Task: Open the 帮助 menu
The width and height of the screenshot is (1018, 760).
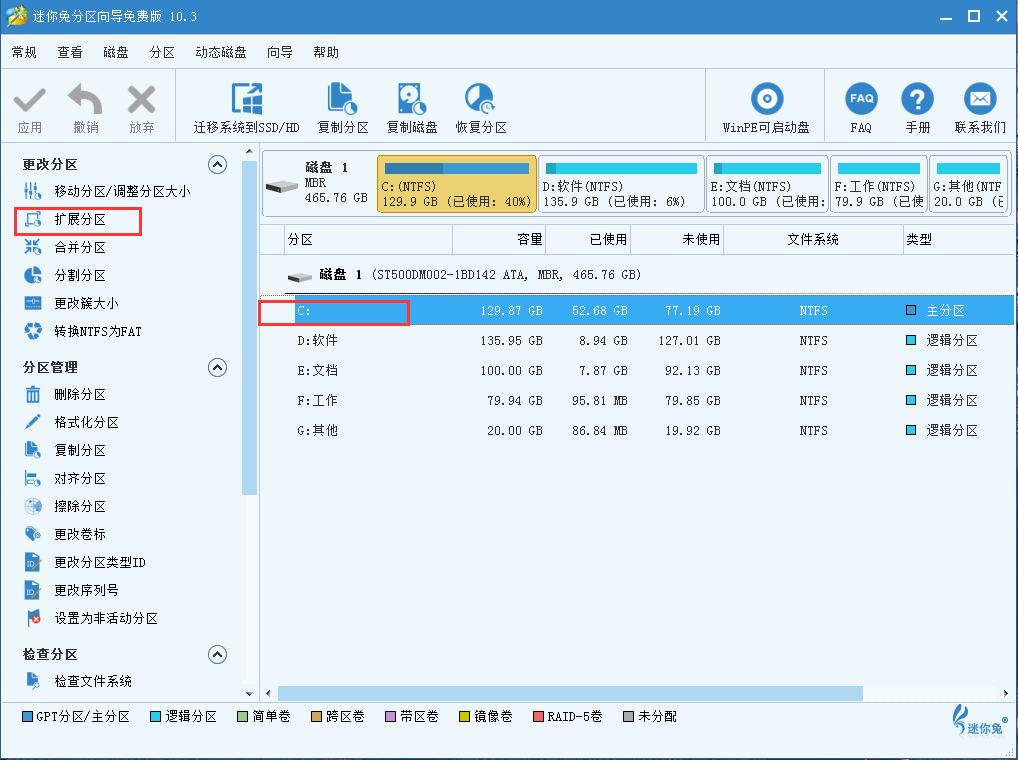Action: (x=326, y=52)
